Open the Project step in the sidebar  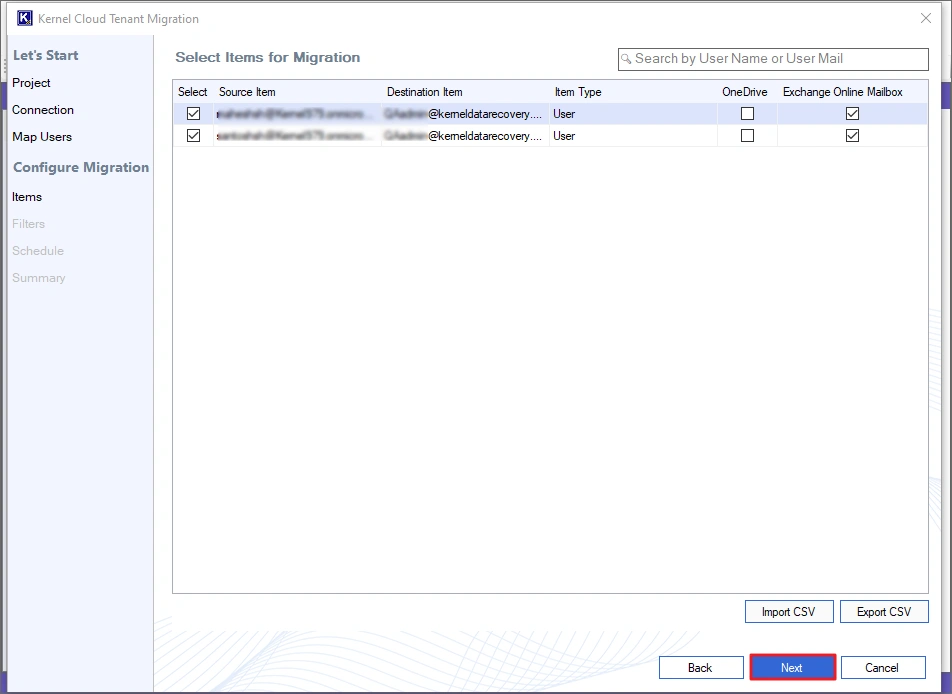[31, 82]
